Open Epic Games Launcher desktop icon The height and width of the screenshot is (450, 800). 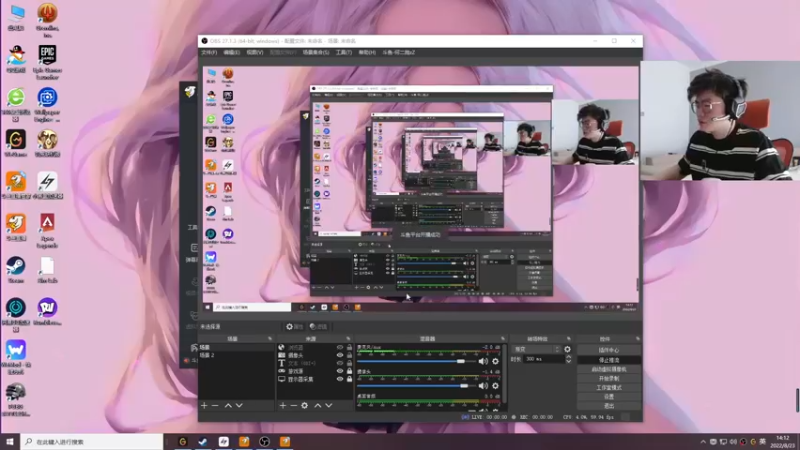(46, 54)
